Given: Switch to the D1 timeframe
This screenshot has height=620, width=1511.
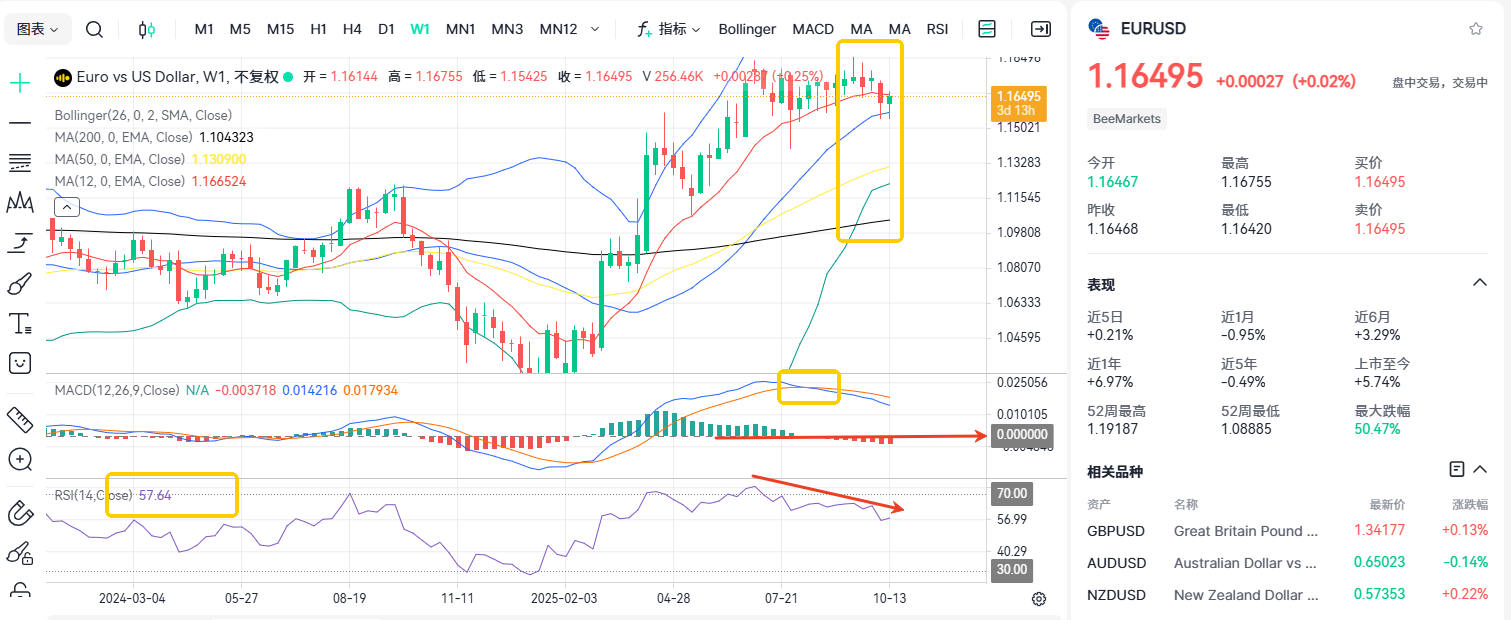Looking at the screenshot, I should pyautogui.click(x=386, y=29).
